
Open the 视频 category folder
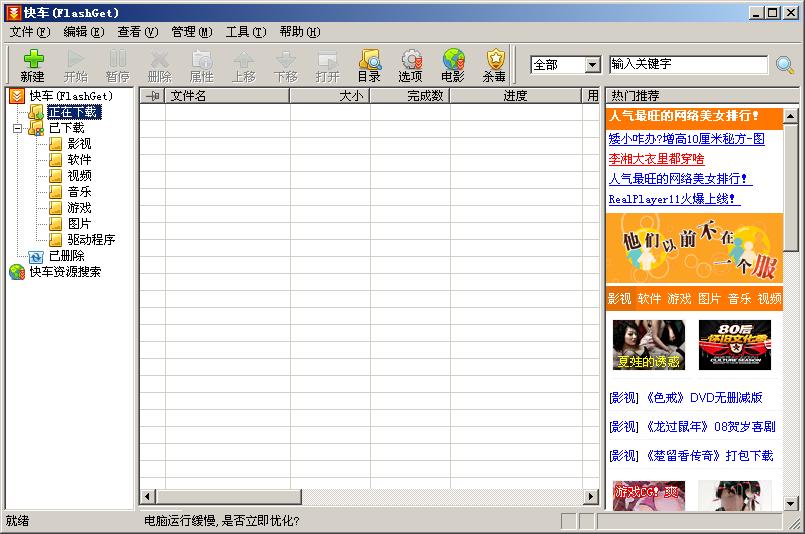79,176
